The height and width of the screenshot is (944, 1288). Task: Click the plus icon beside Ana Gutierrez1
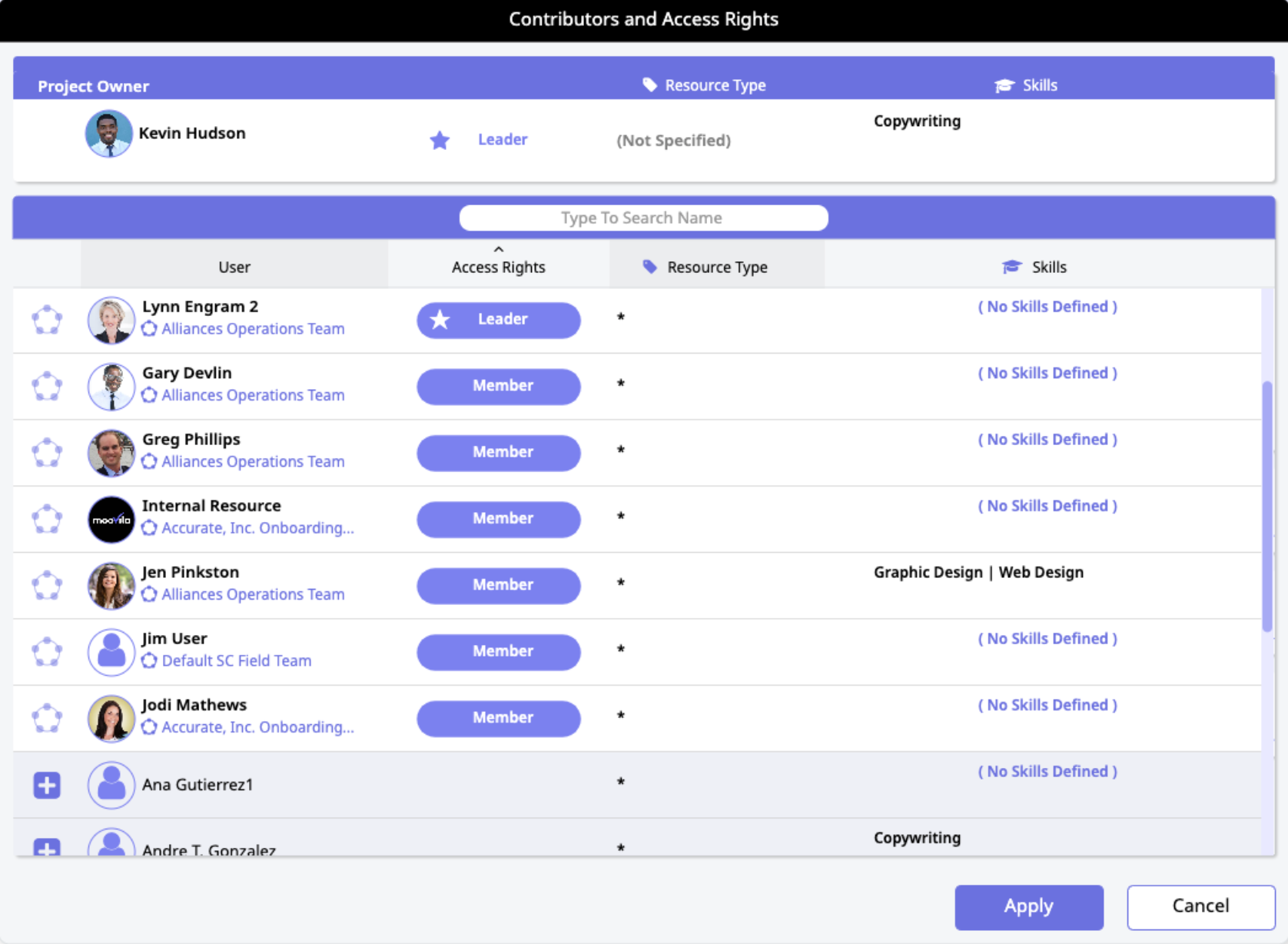click(x=47, y=785)
